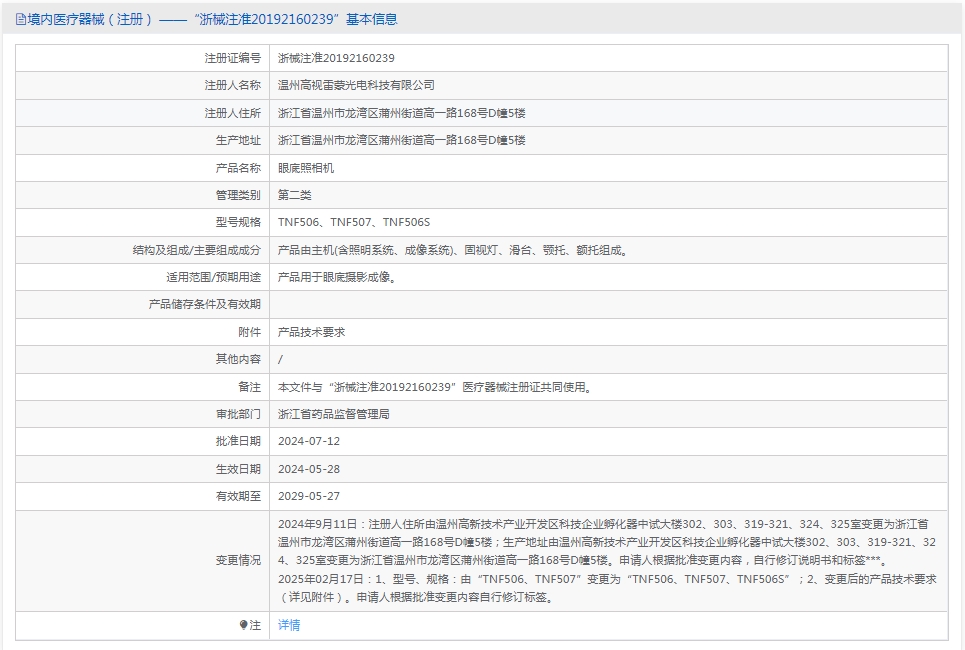
Task: Select expiry date 2029-05-27
Action: click(309, 496)
